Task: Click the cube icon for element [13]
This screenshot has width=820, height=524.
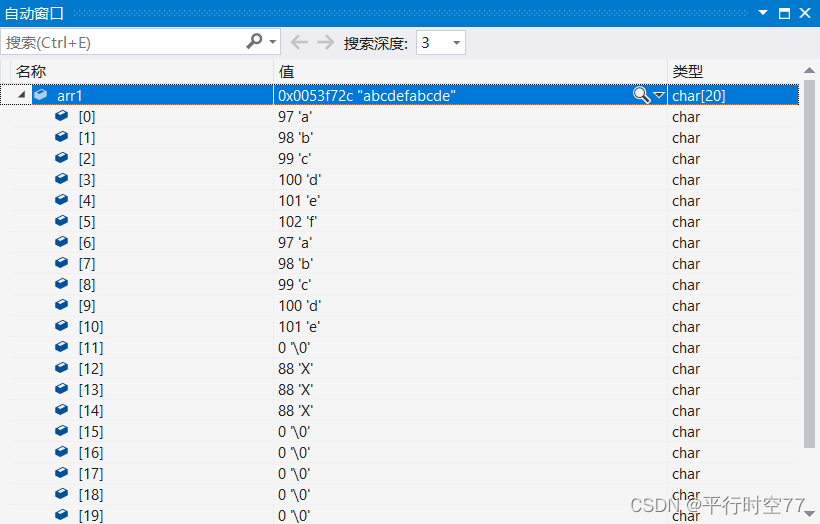Action: [x=62, y=388]
